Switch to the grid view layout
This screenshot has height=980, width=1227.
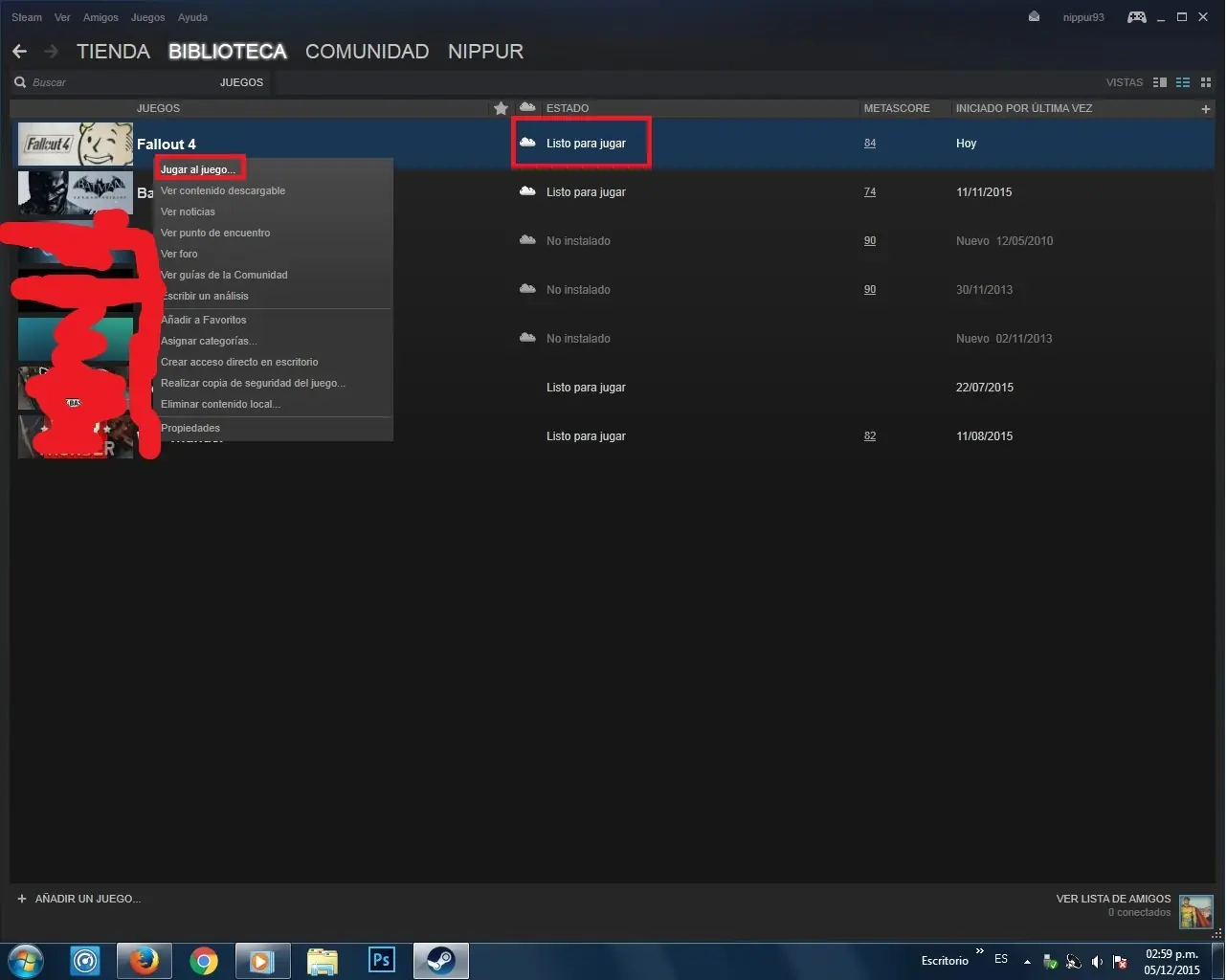(1206, 82)
